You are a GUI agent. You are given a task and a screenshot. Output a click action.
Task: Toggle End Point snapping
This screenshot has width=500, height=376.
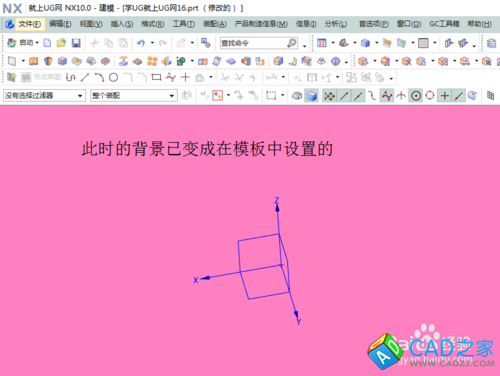pos(344,96)
